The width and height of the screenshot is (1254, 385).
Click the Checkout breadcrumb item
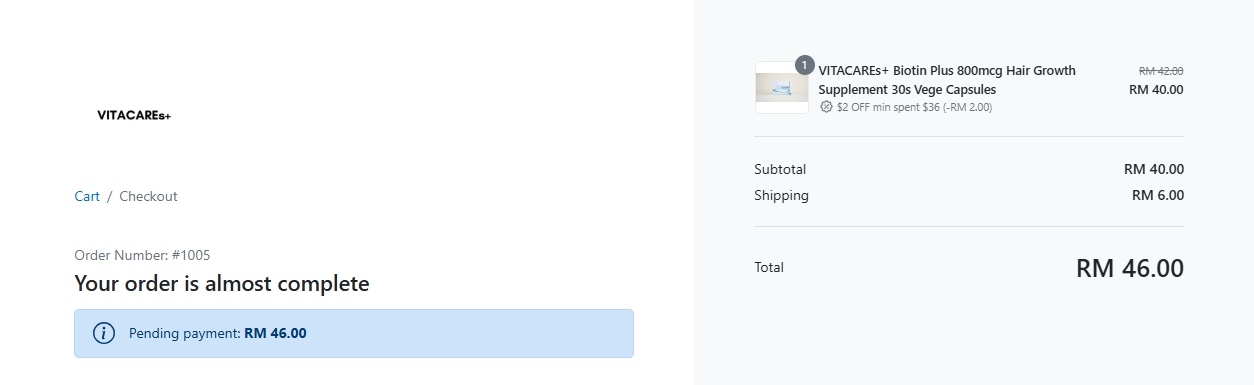148,196
